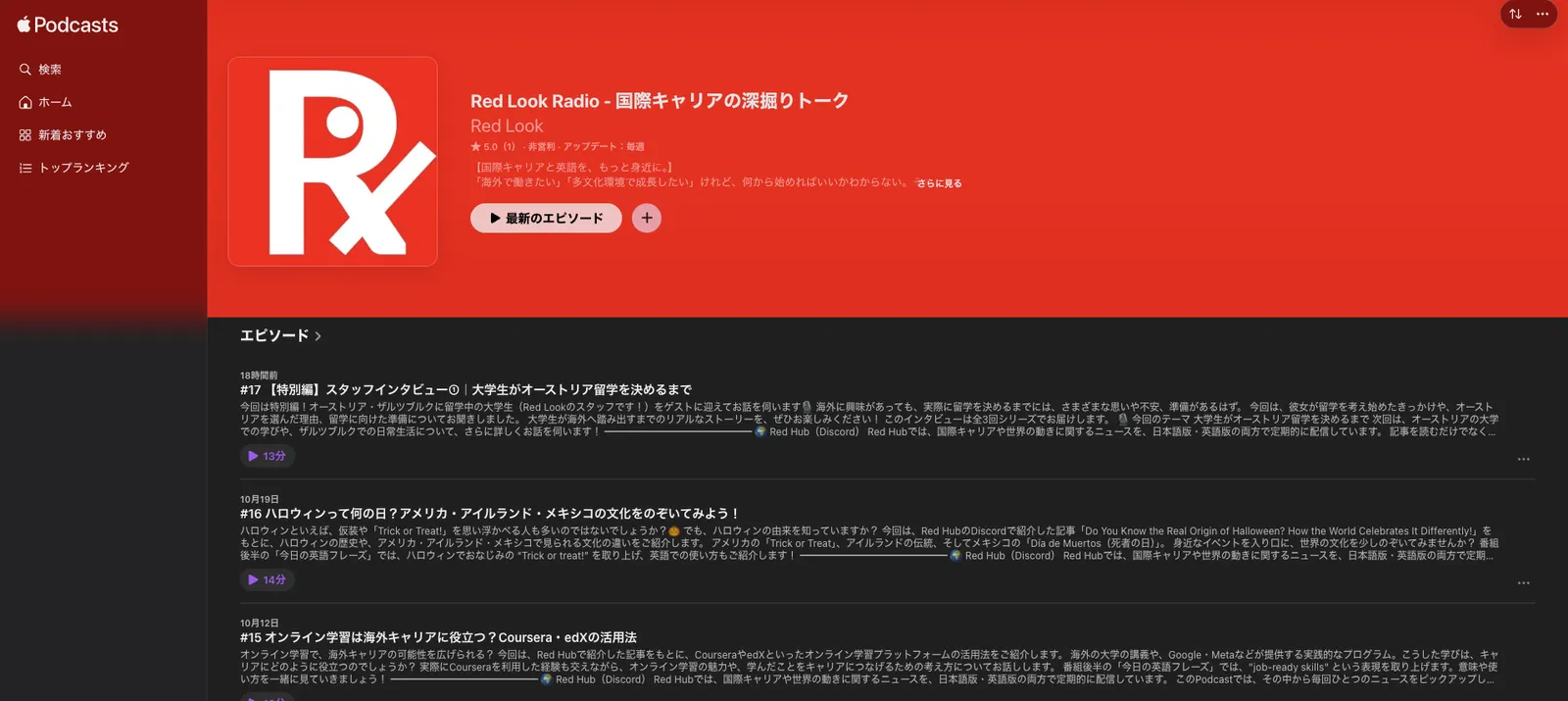Play 最新のエピソード
This screenshot has width=1568, height=701.
546,219
